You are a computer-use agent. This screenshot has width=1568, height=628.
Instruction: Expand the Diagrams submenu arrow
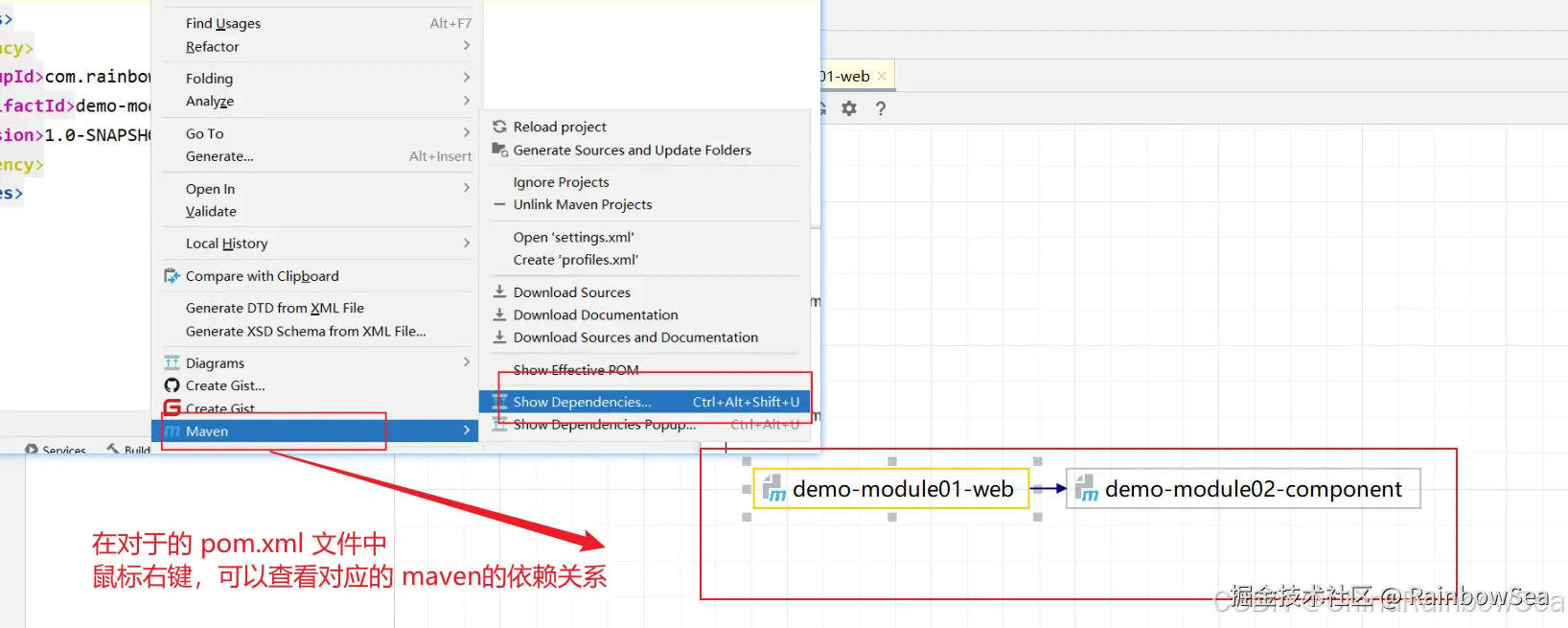pyautogui.click(x=467, y=362)
